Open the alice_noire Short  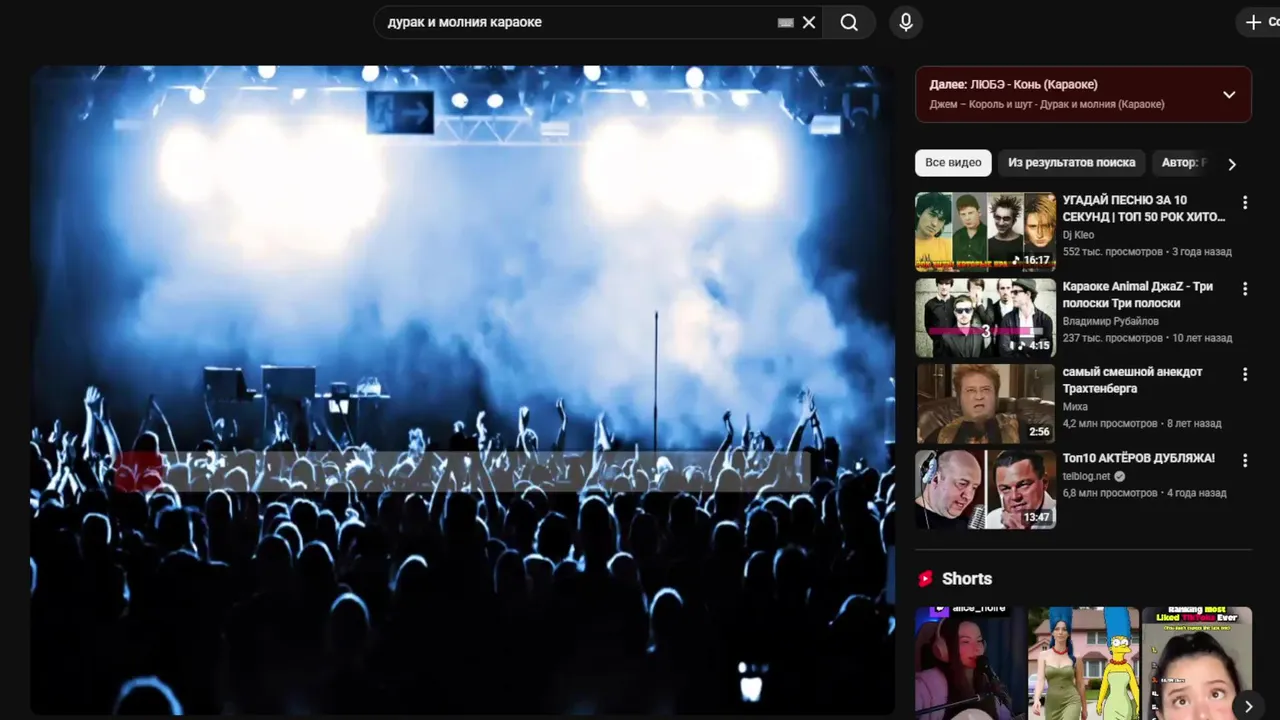[968, 662]
